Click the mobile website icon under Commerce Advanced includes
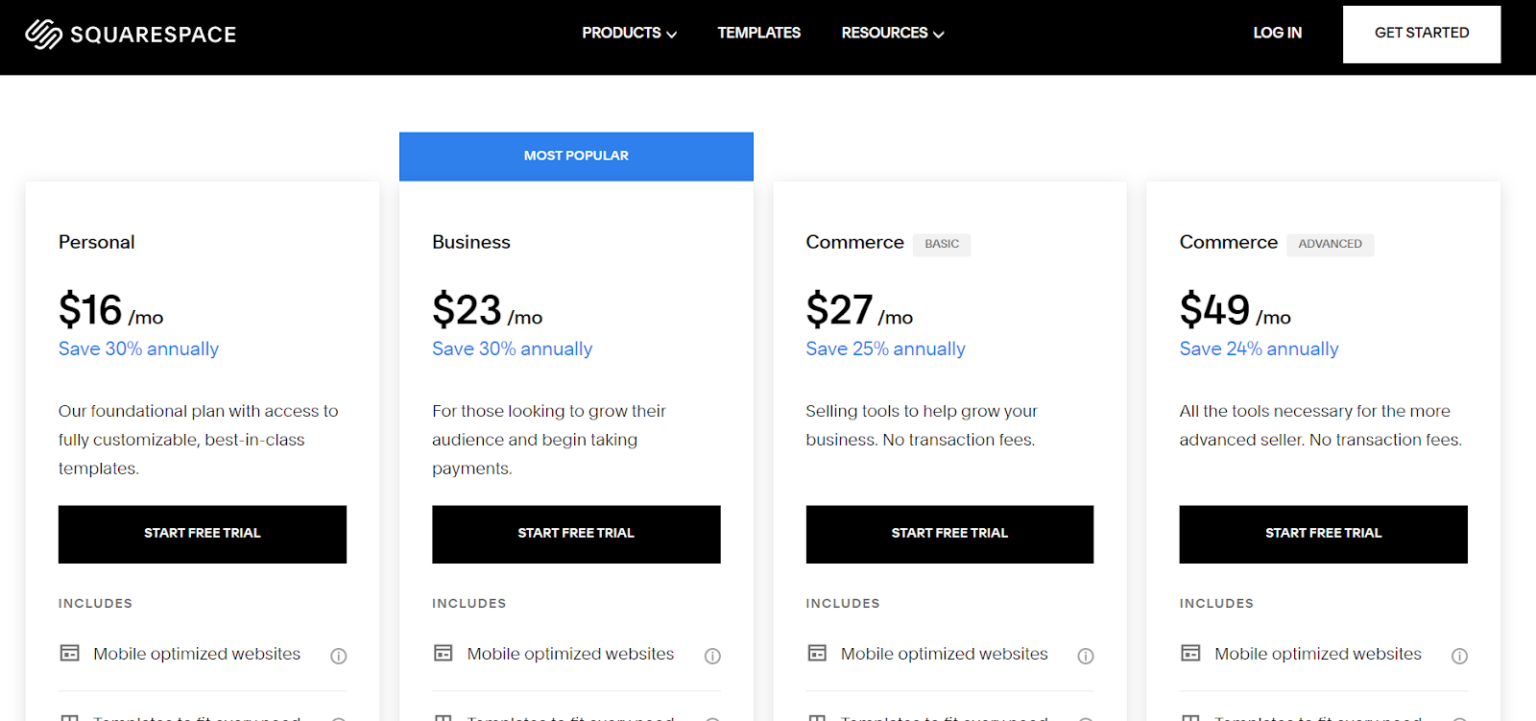This screenshot has height=721, width=1536. click(x=1190, y=652)
